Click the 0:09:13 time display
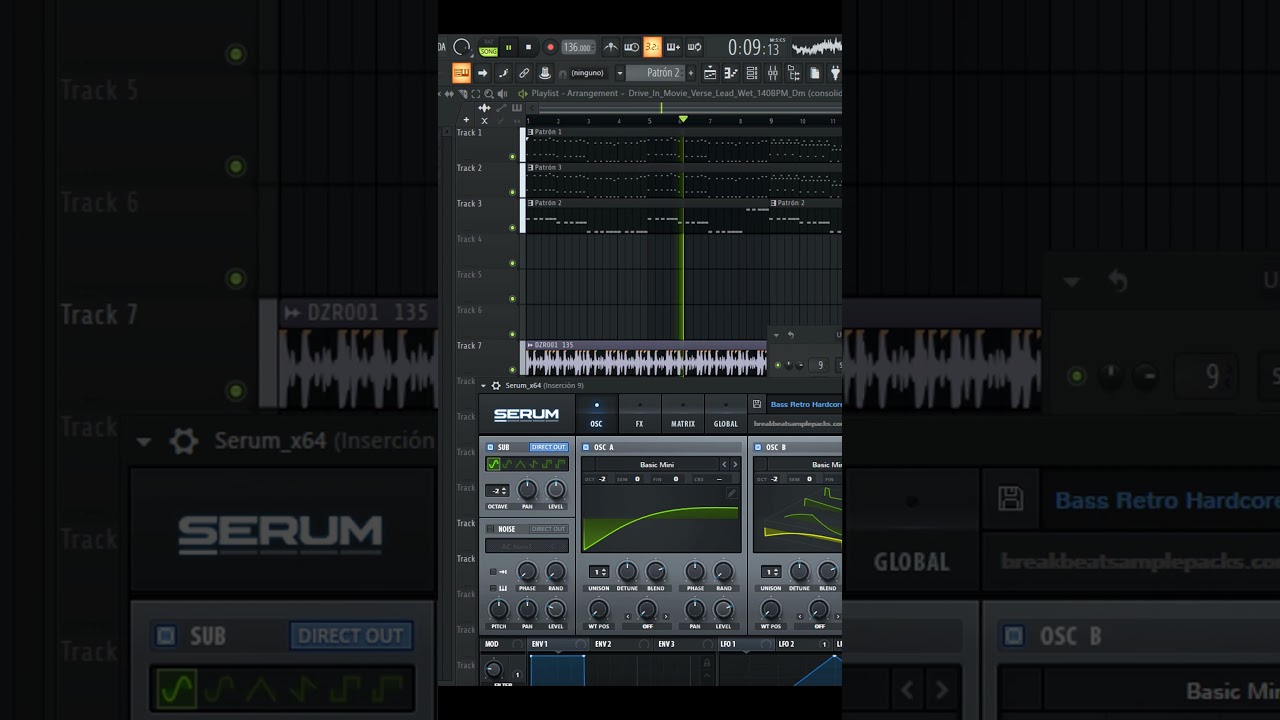Screen dimensions: 1280x720 (753, 47)
